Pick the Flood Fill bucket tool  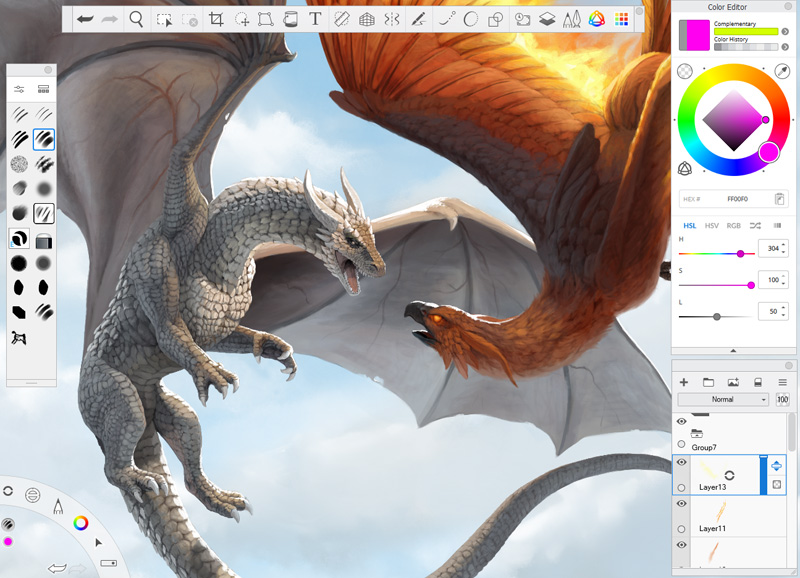pyautogui.click(x=290, y=20)
